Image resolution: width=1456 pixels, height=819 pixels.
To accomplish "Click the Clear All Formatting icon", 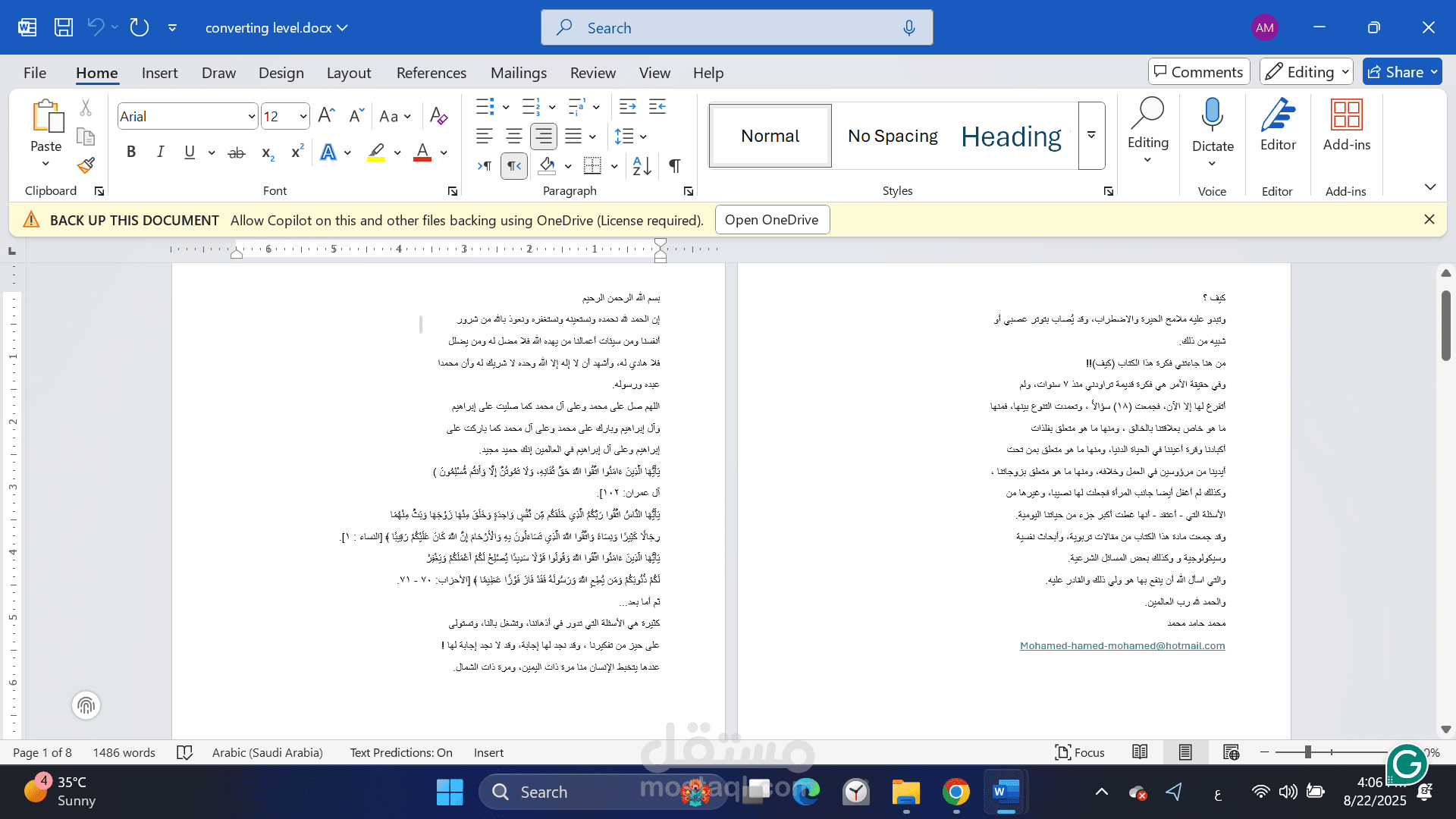I will (438, 116).
